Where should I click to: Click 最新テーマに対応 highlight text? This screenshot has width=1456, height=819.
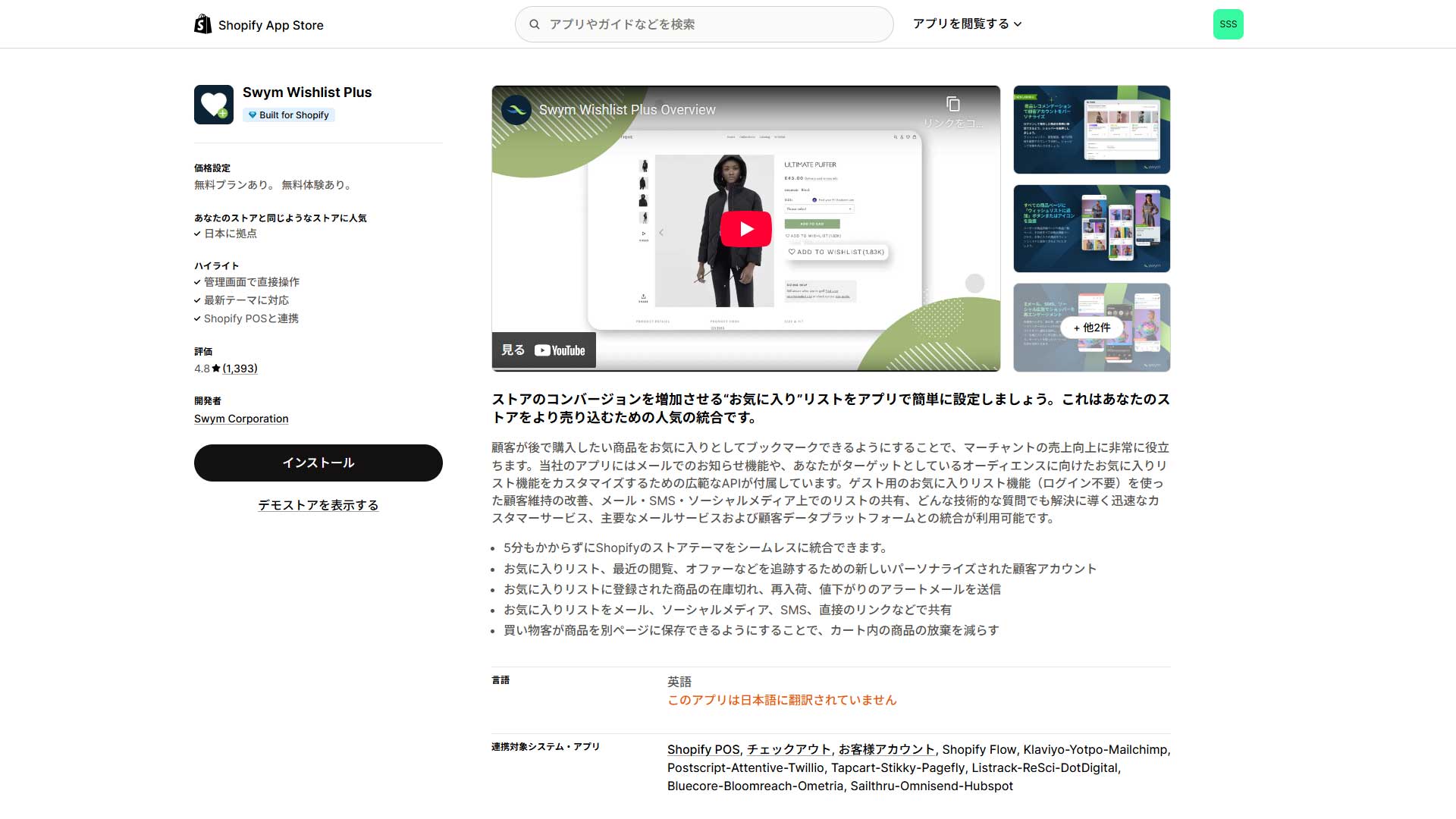pos(246,300)
